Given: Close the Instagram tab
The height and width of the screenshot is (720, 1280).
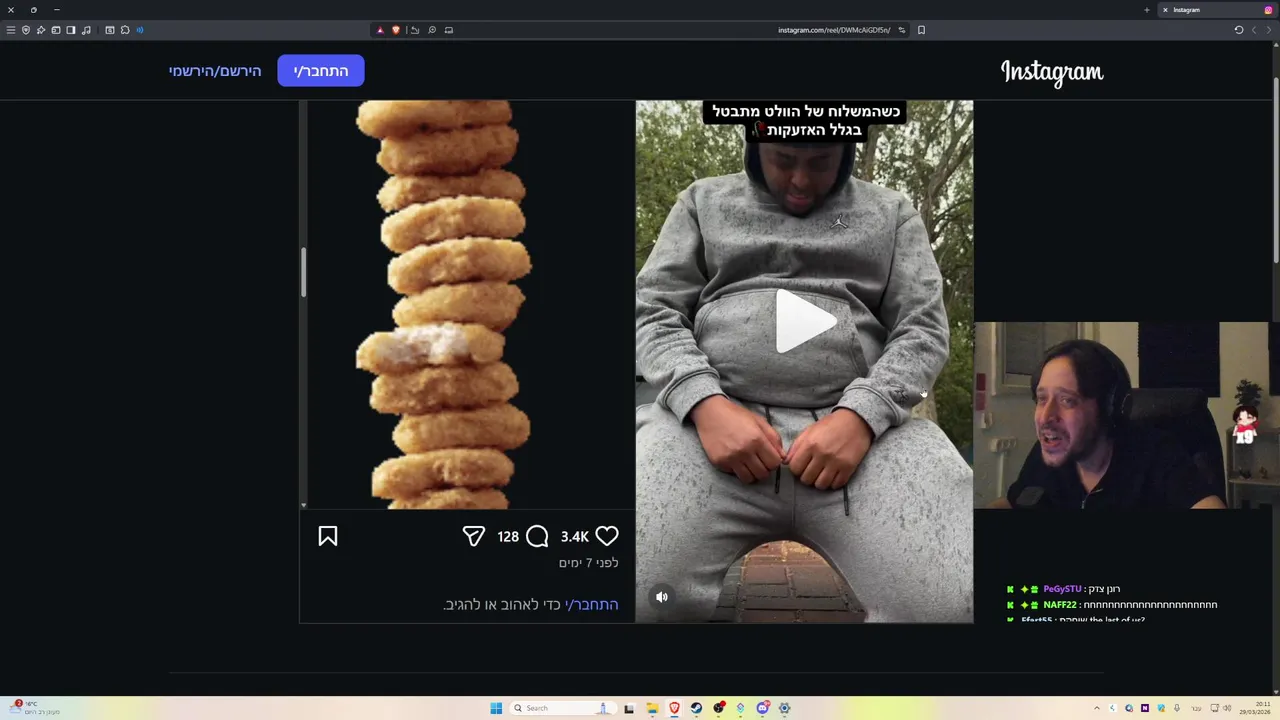Looking at the screenshot, I should (1165, 10).
